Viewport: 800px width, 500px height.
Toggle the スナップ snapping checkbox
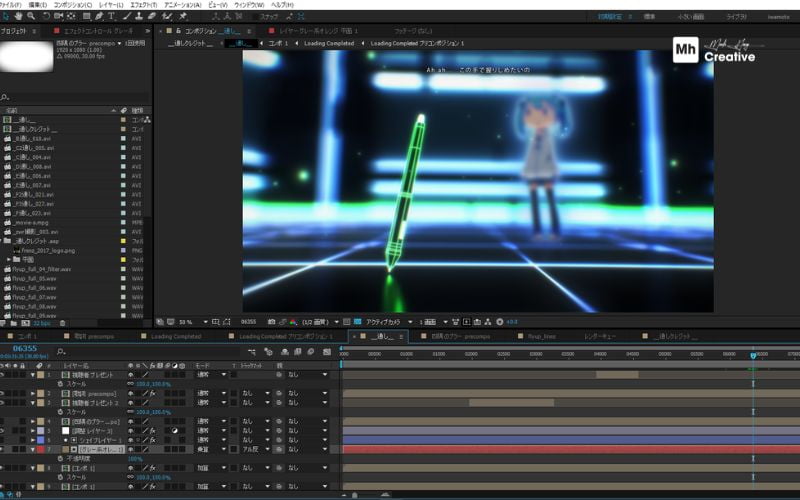coord(255,16)
